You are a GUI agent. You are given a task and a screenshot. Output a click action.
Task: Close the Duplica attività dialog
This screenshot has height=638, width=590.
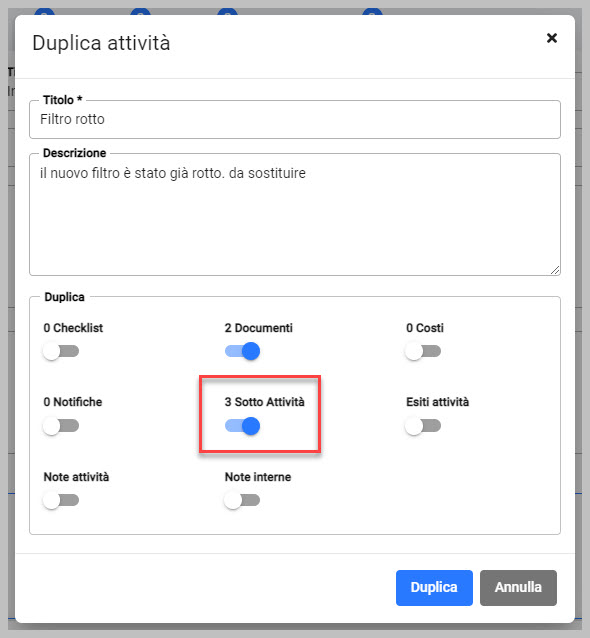point(552,38)
